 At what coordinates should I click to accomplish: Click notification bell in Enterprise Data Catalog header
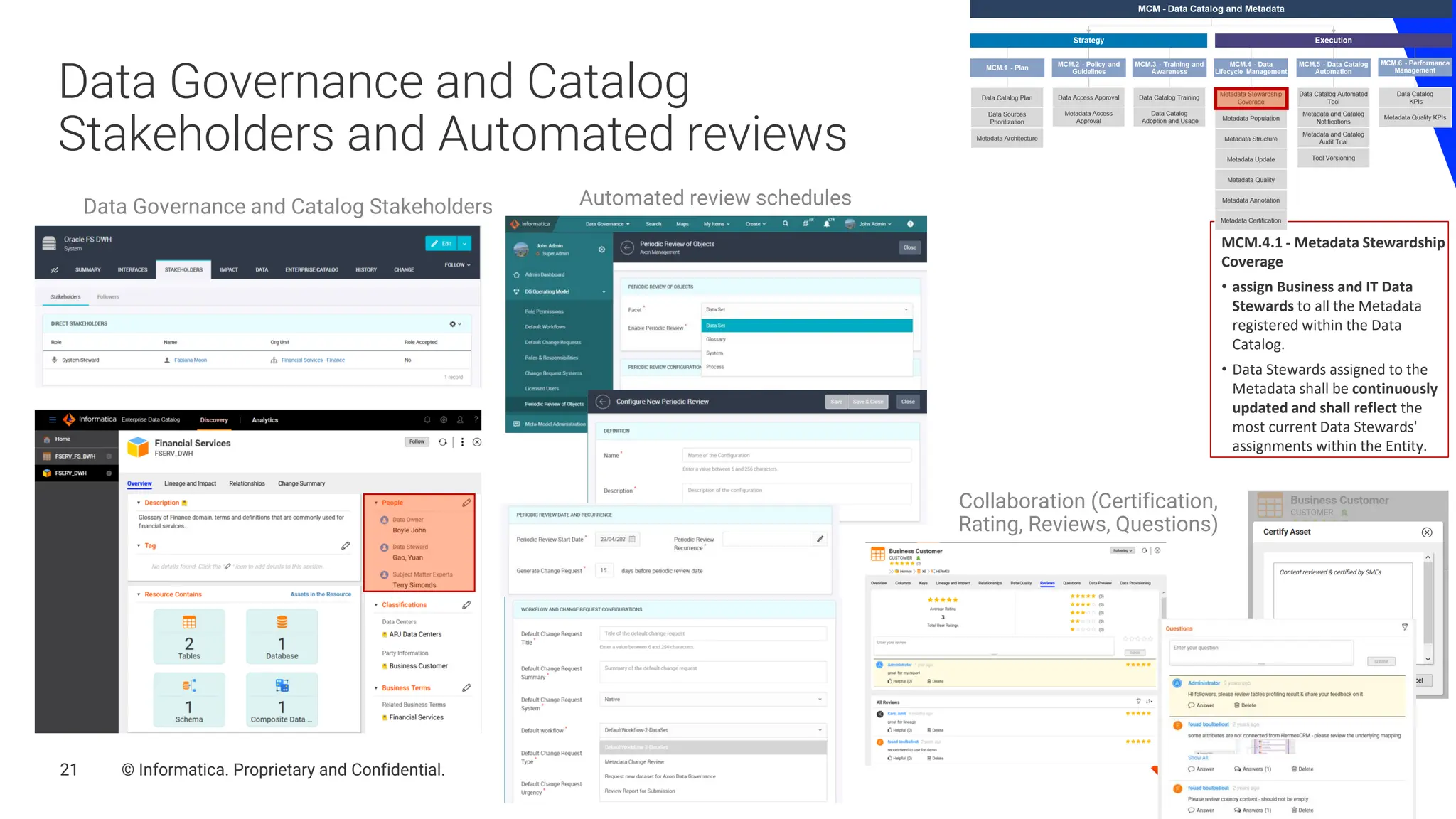coord(427,419)
